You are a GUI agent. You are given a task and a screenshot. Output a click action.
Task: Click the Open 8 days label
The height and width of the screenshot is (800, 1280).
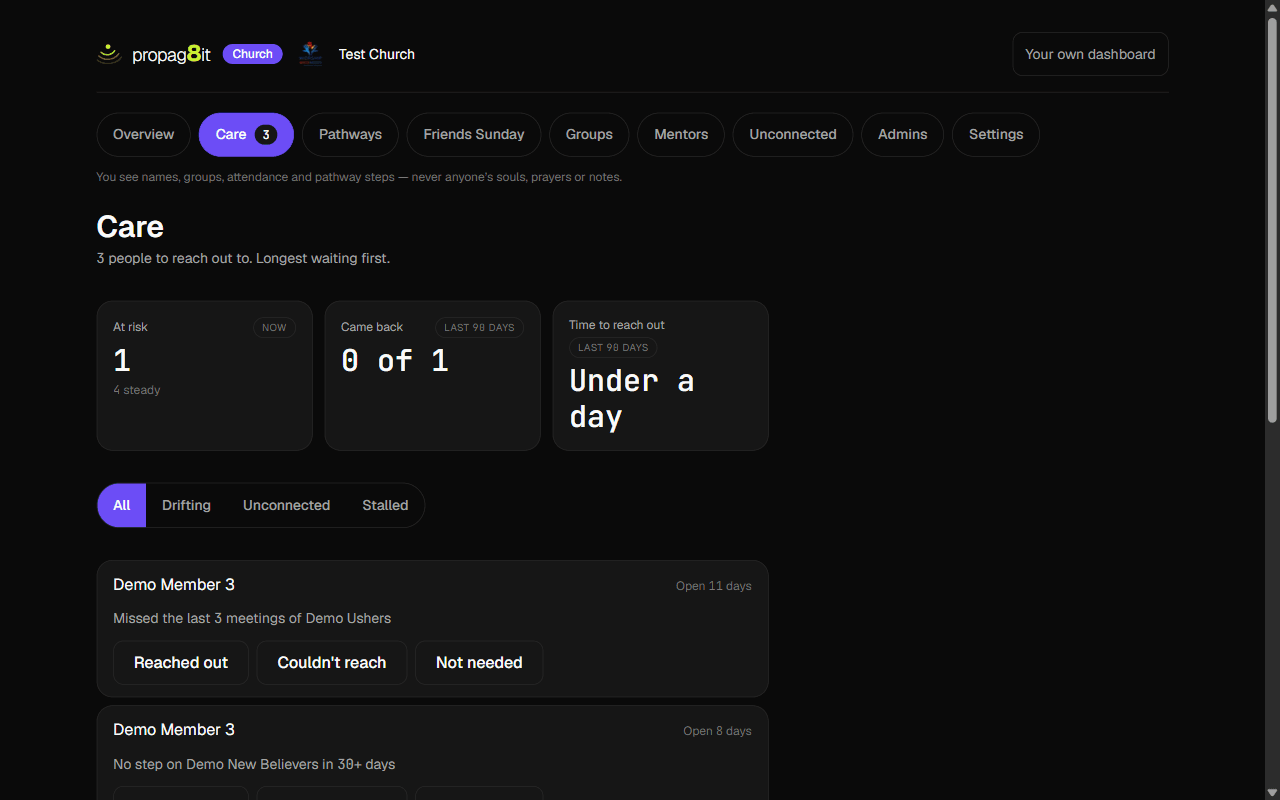click(718, 731)
